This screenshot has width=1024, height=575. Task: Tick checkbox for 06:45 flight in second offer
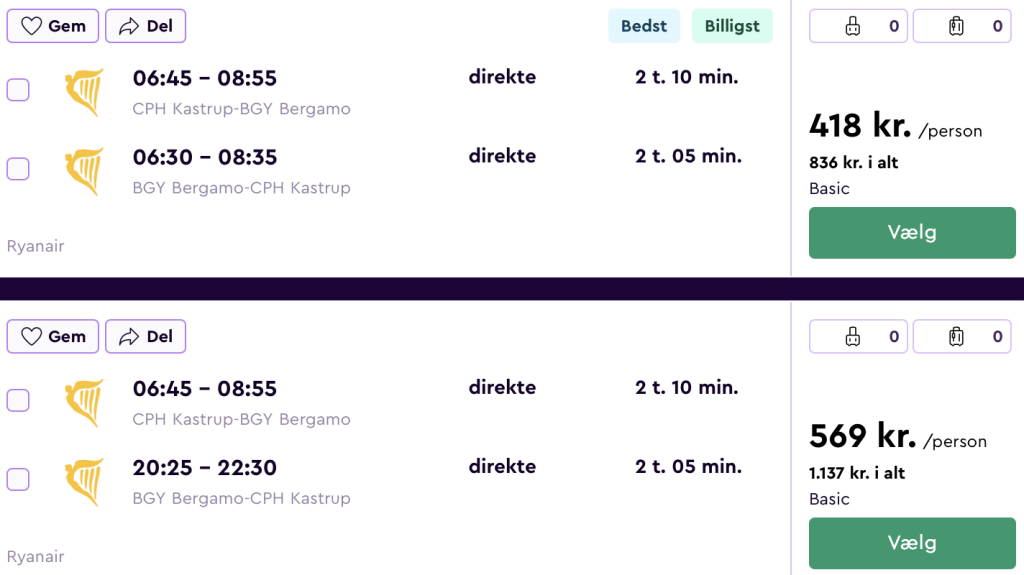[18, 400]
